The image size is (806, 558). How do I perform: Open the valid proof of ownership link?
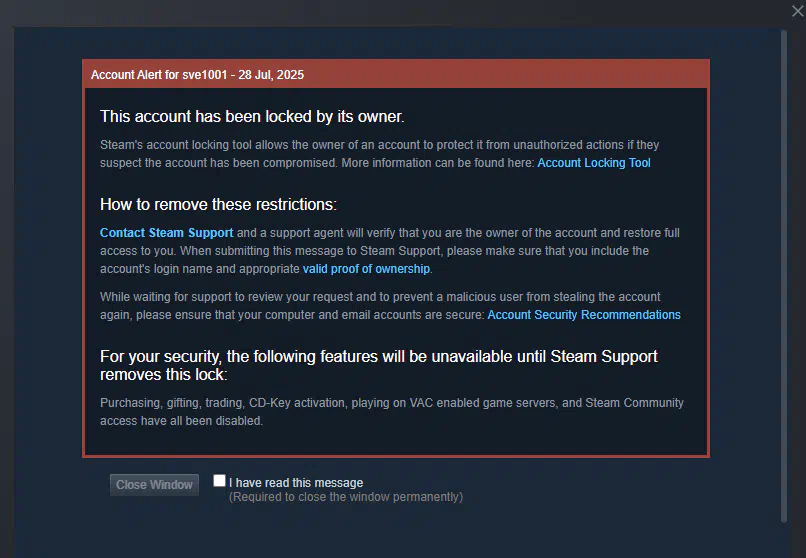[x=366, y=269]
